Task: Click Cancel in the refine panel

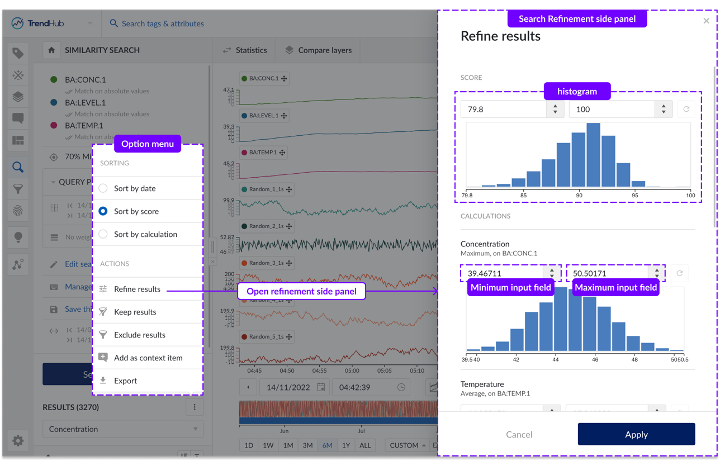Action: tap(519, 435)
